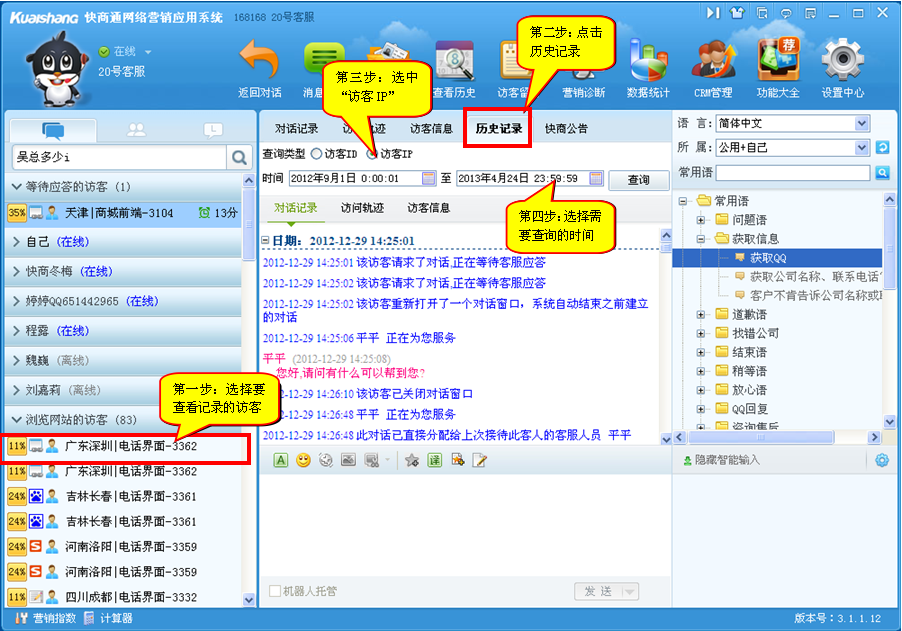Switch to the 快商公告 tab

click(566, 129)
